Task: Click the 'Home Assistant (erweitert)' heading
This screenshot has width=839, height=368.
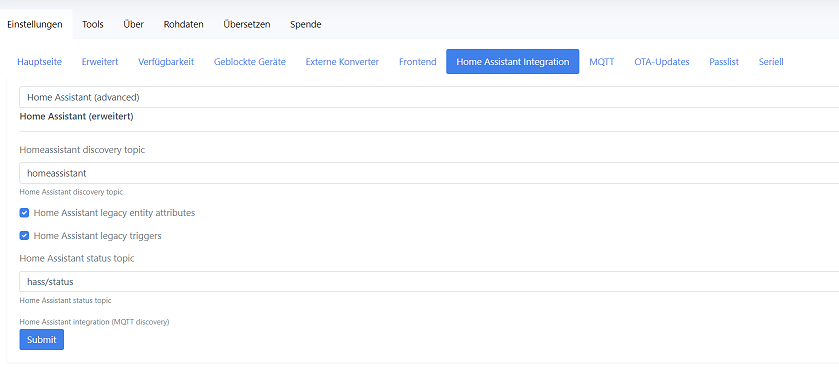Action: 77,116
